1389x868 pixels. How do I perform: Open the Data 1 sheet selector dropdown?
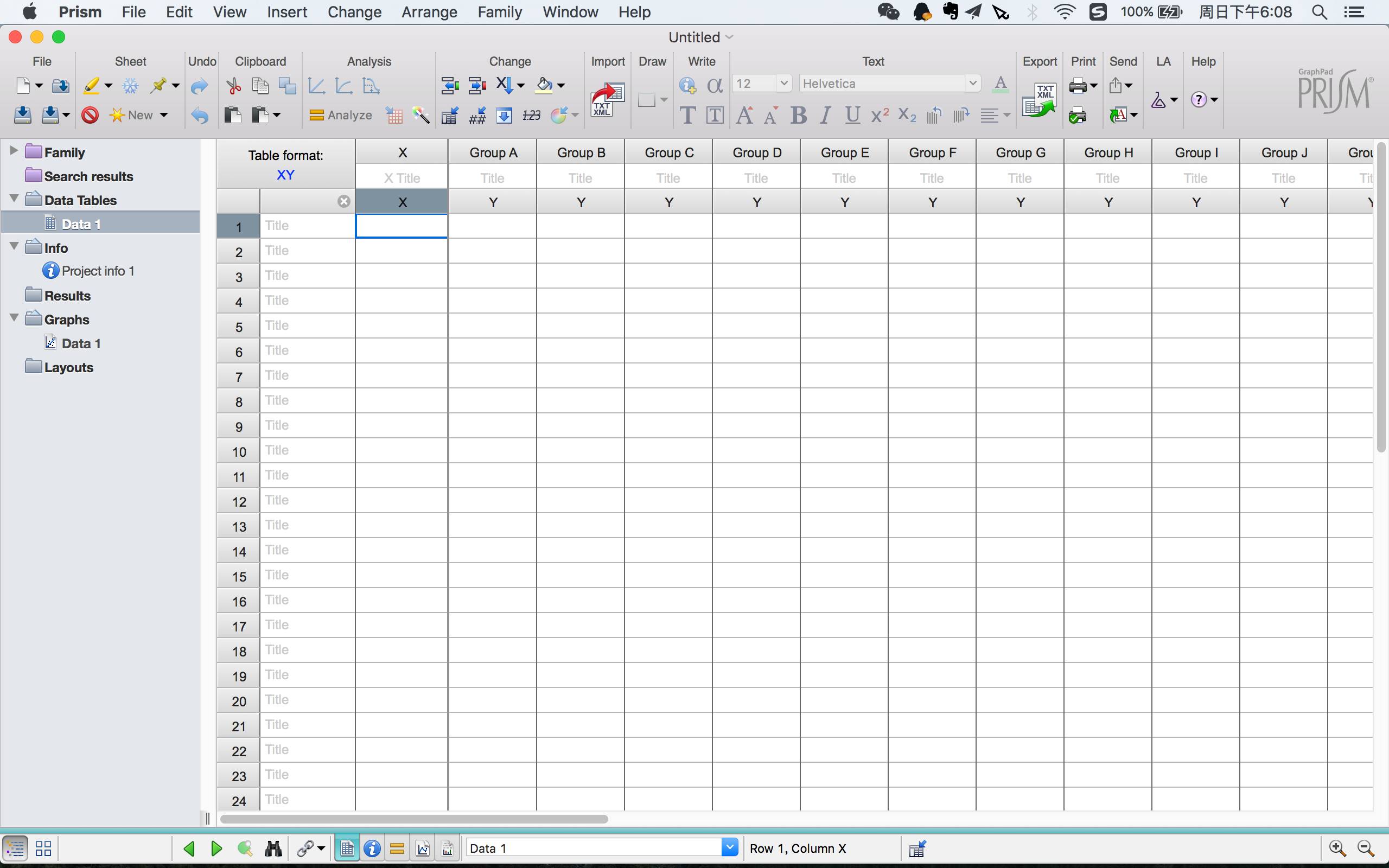pyautogui.click(x=729, y=847)
